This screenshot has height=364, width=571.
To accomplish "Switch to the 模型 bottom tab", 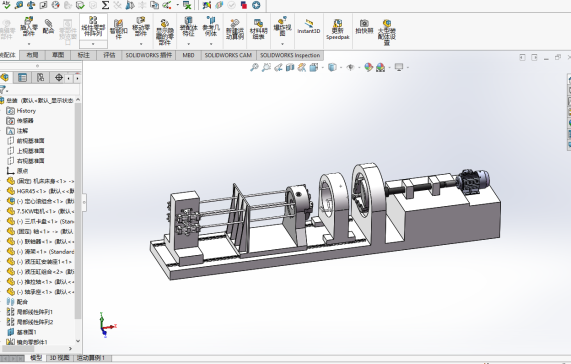I will pyautogui.click(x=36, y=358).
